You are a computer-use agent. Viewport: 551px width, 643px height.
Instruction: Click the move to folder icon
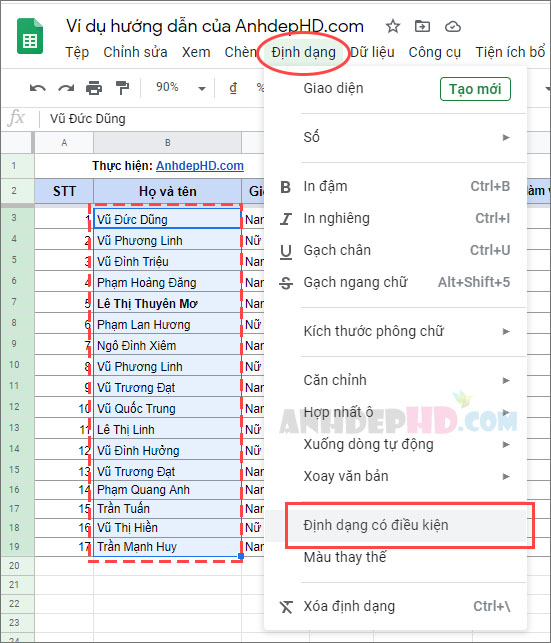tap(422, 27)
